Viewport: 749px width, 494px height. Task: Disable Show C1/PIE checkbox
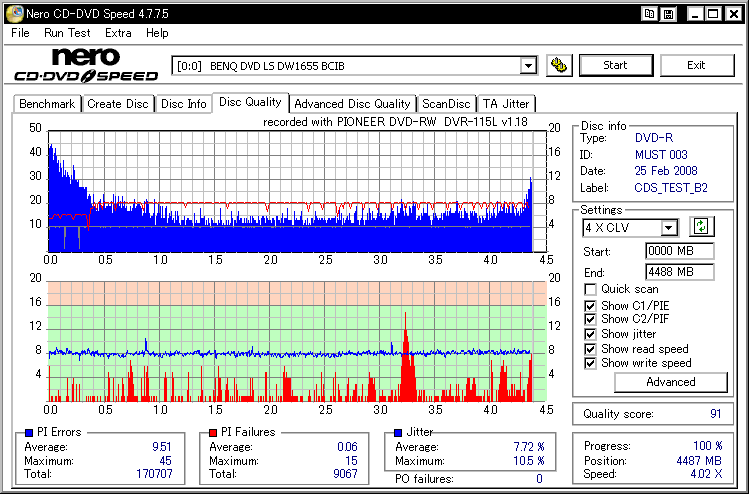point(590,306)
